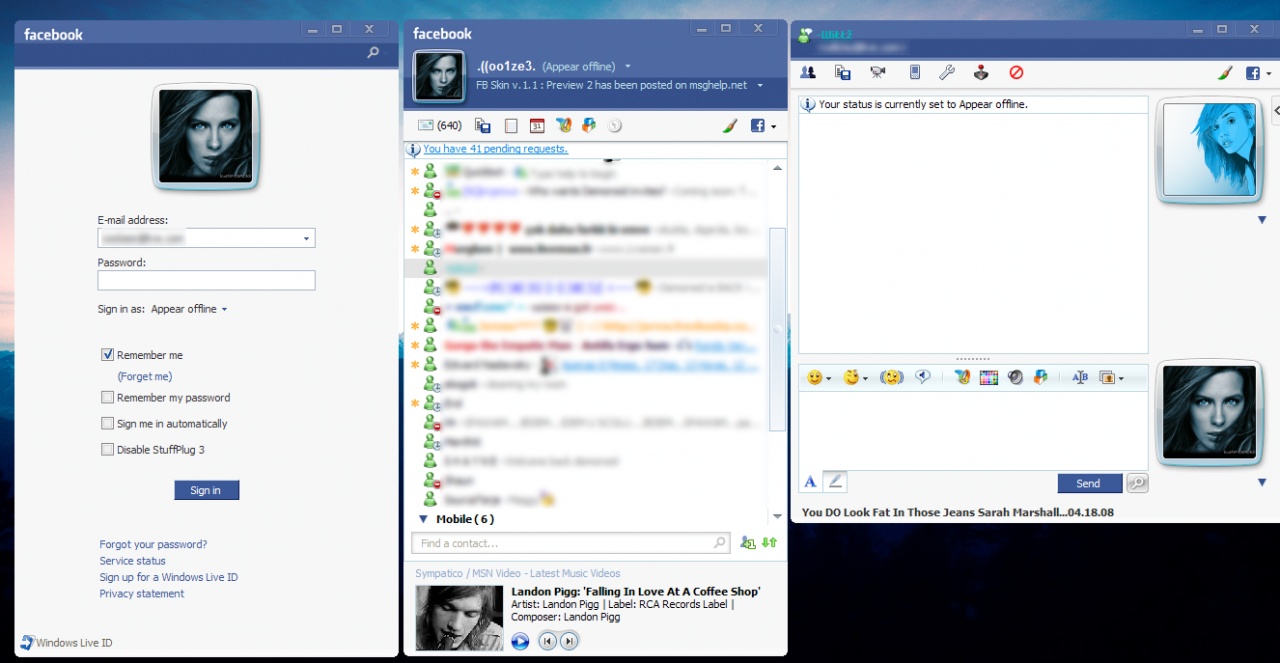This screenshot has width=1280, height=663.
Task: Click the Sign in button
Action: point(206,490)
